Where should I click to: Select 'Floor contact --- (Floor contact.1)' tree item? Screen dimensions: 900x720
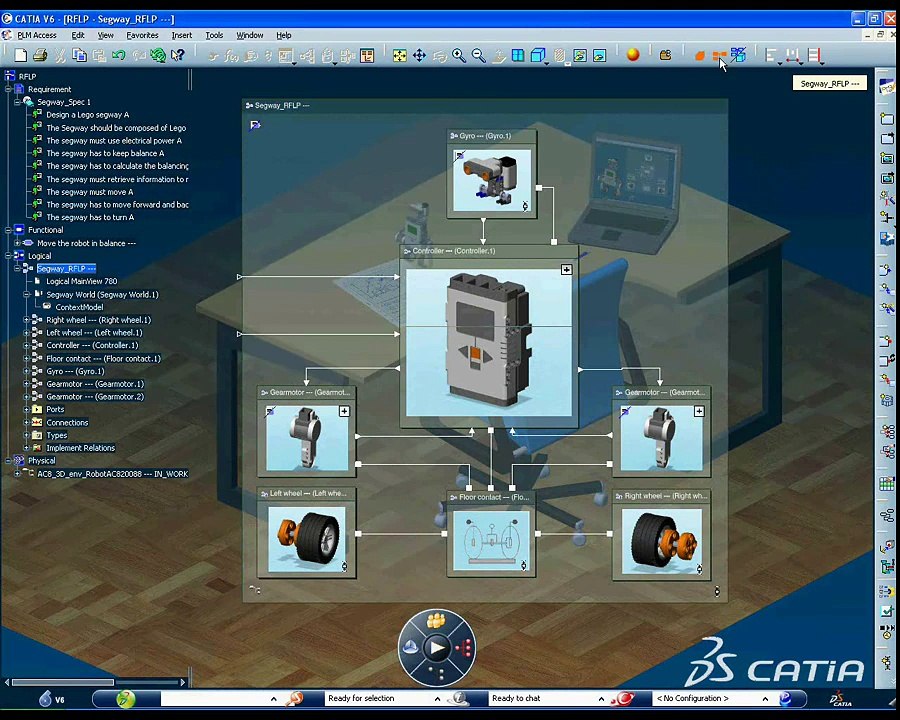click(x=103, y=358)
